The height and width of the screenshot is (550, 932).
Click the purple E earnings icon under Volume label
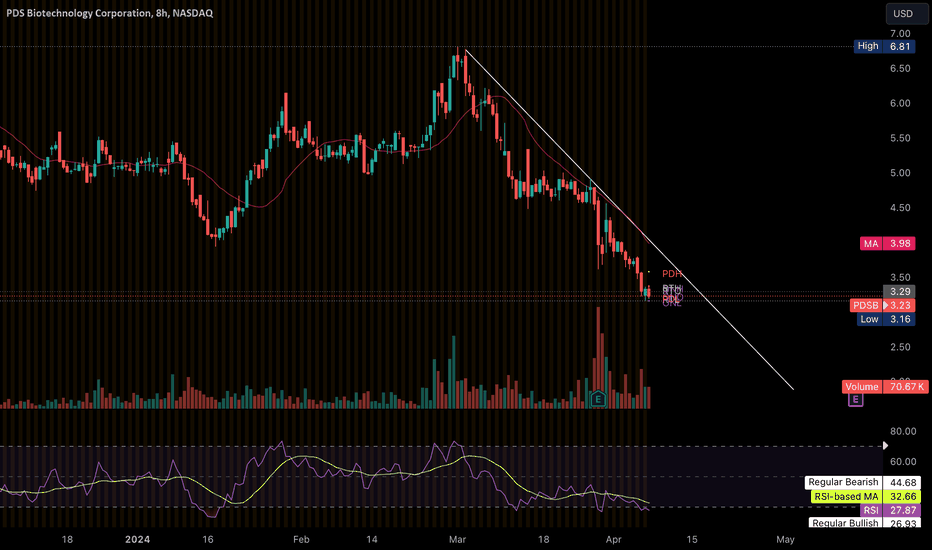855,400
